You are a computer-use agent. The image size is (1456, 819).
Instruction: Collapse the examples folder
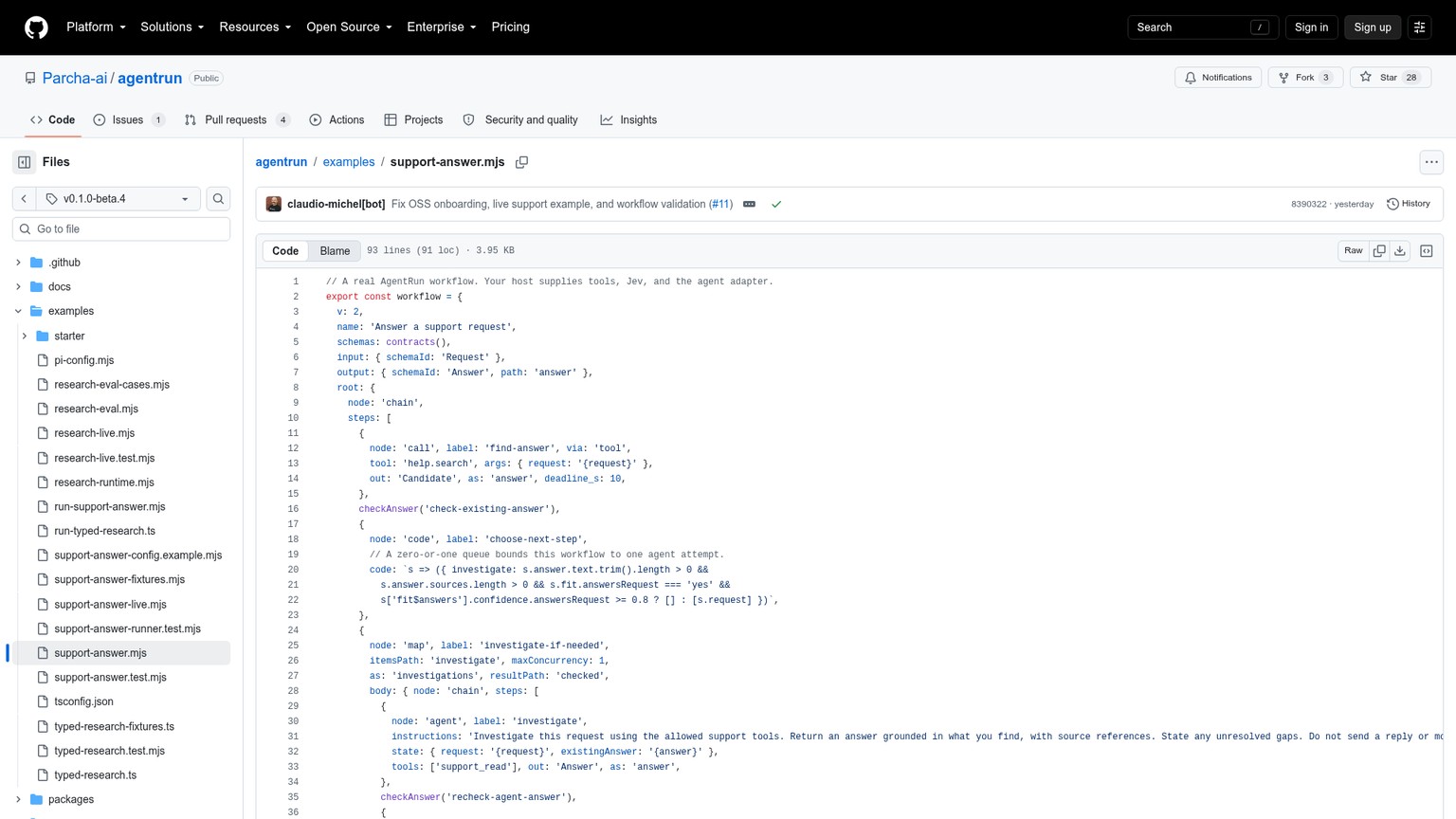pyautogui.click(x=18, y=311)
